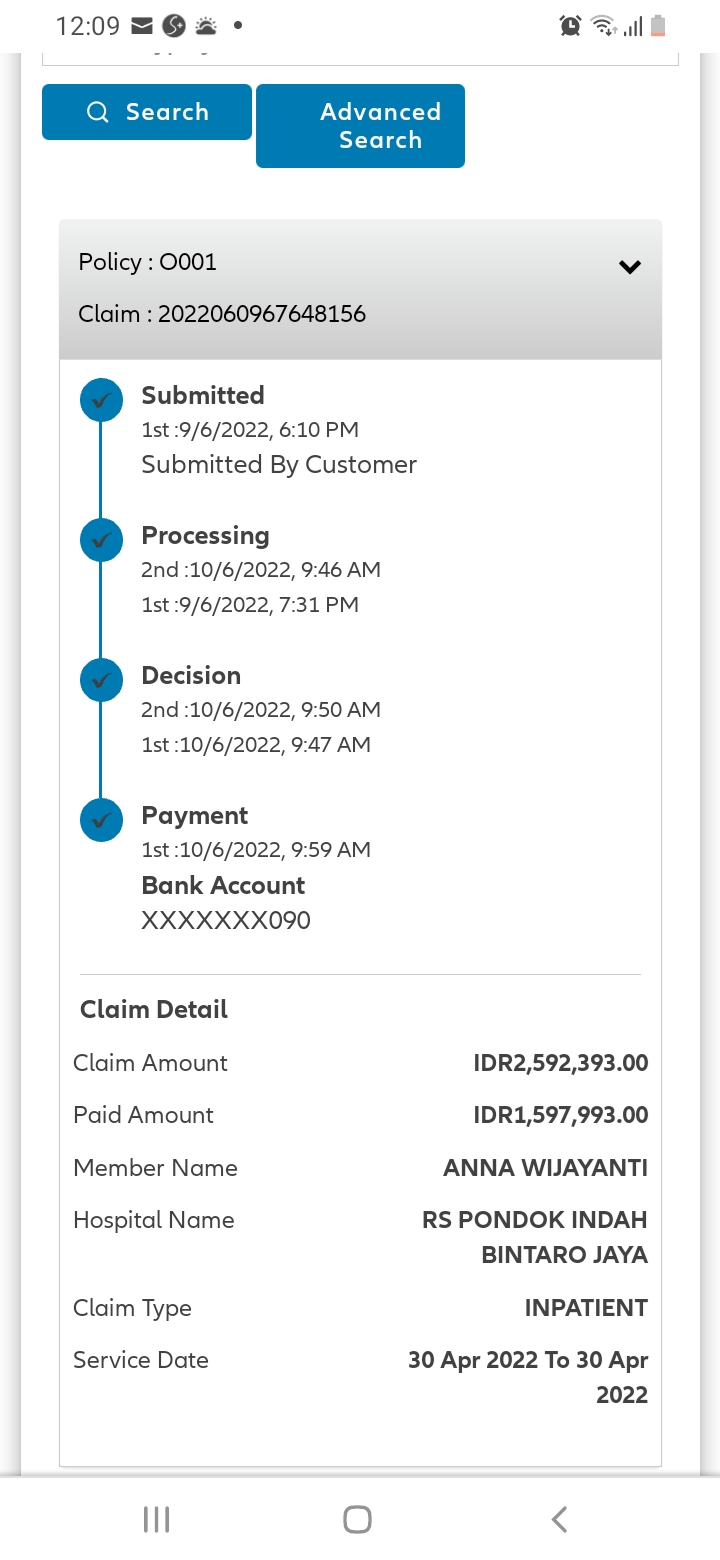Tap the Policy : O001 header row
The height and width of the screenshot is (1560, 720).
tap(148, 262)
